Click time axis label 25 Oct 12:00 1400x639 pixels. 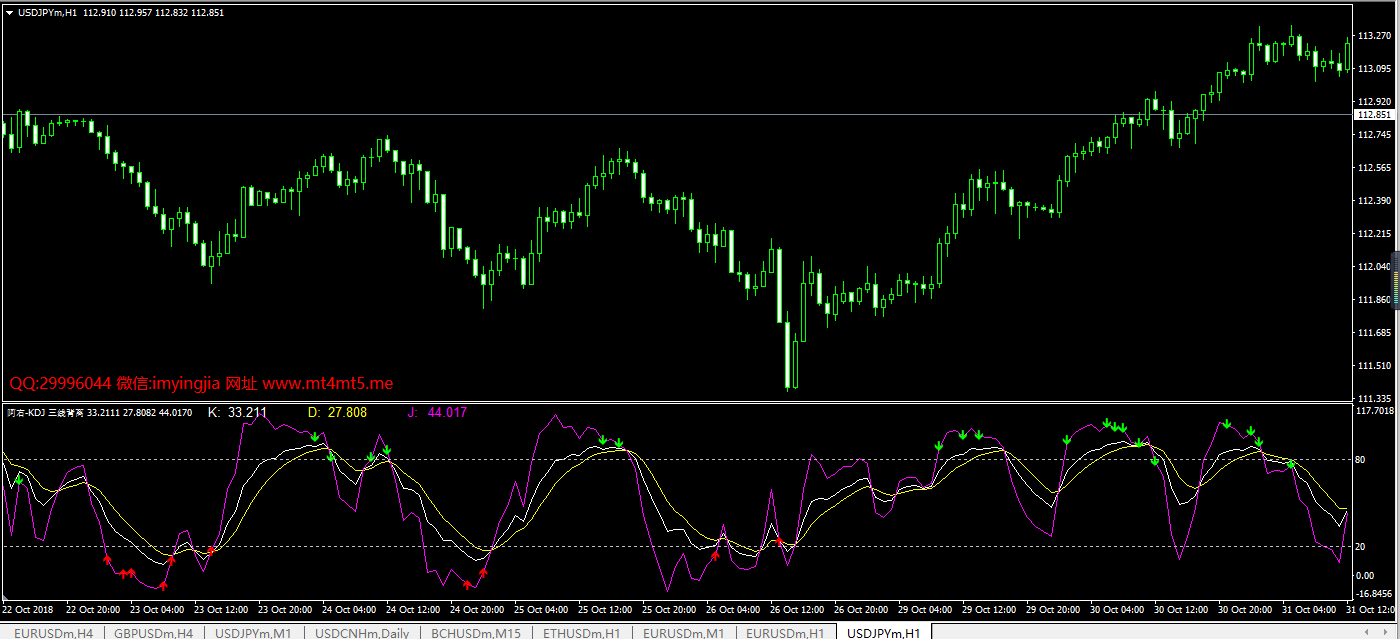point(605,609)
